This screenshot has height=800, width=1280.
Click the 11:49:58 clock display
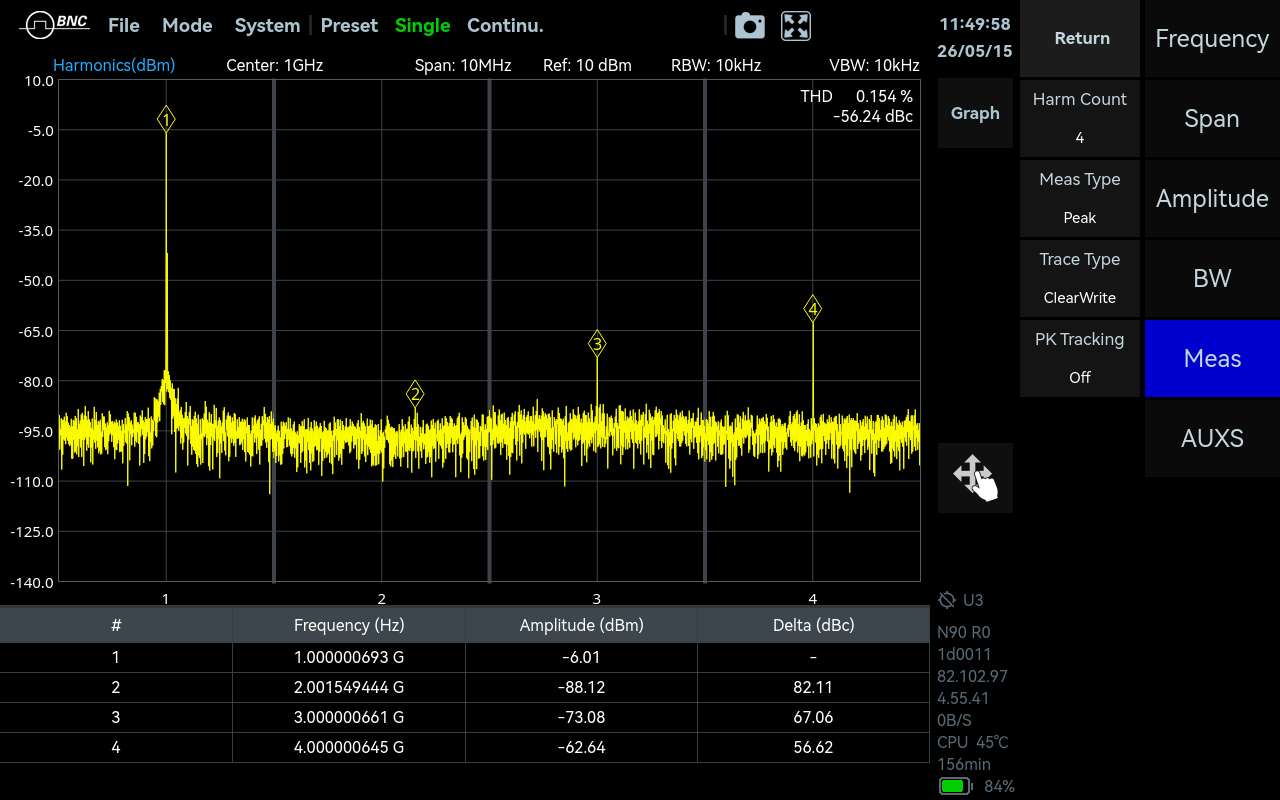tap(975, 24)
